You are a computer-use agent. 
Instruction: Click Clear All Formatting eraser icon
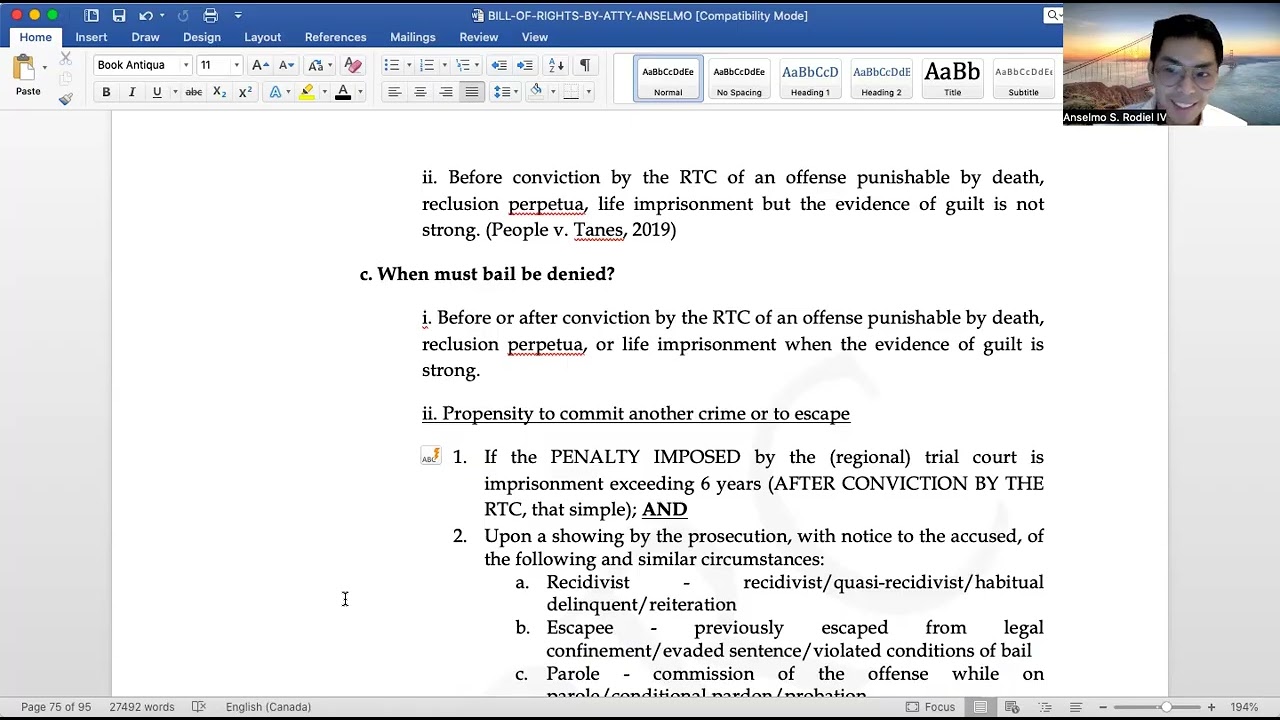pyautogui.click(x=352, y=65)
